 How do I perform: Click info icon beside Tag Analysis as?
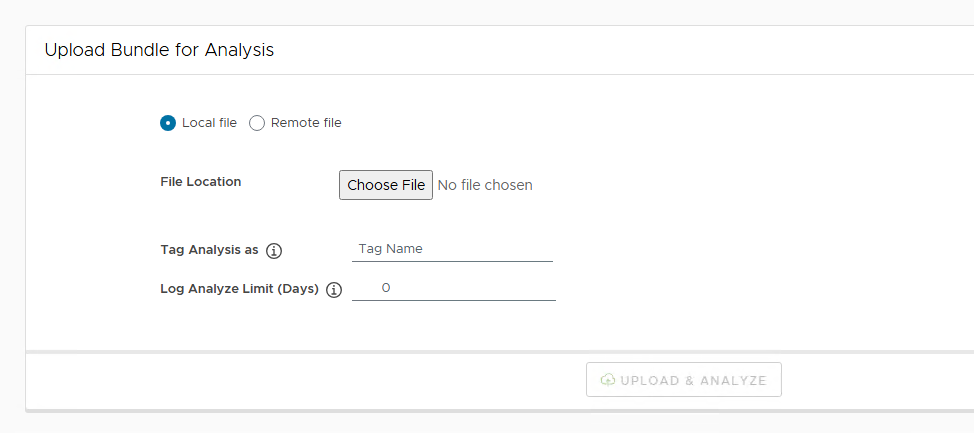274,250
